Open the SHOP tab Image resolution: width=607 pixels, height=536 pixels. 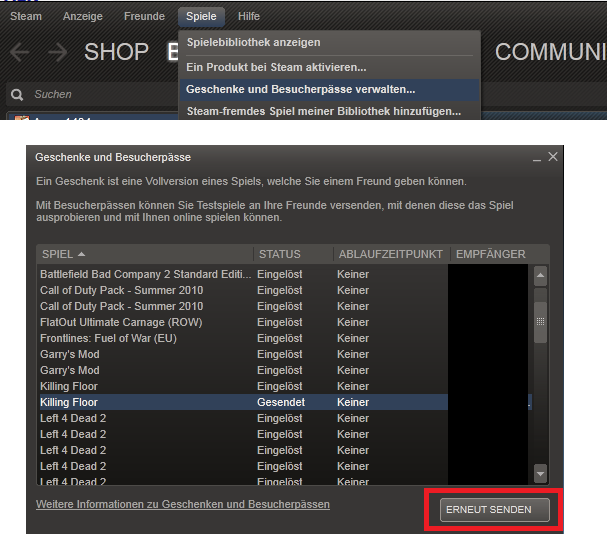tap(116, 52)
